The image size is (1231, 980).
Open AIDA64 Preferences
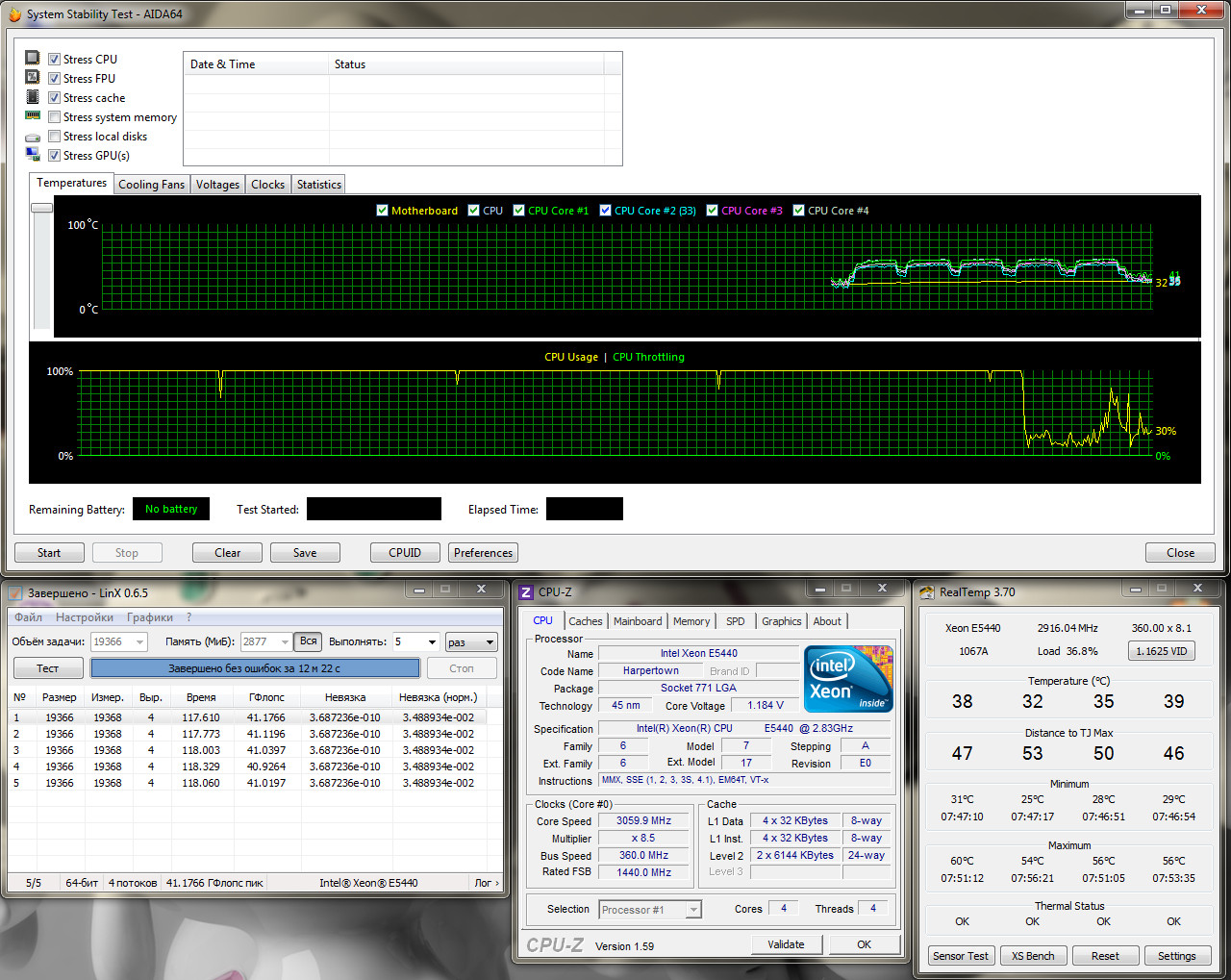[483, 553]
